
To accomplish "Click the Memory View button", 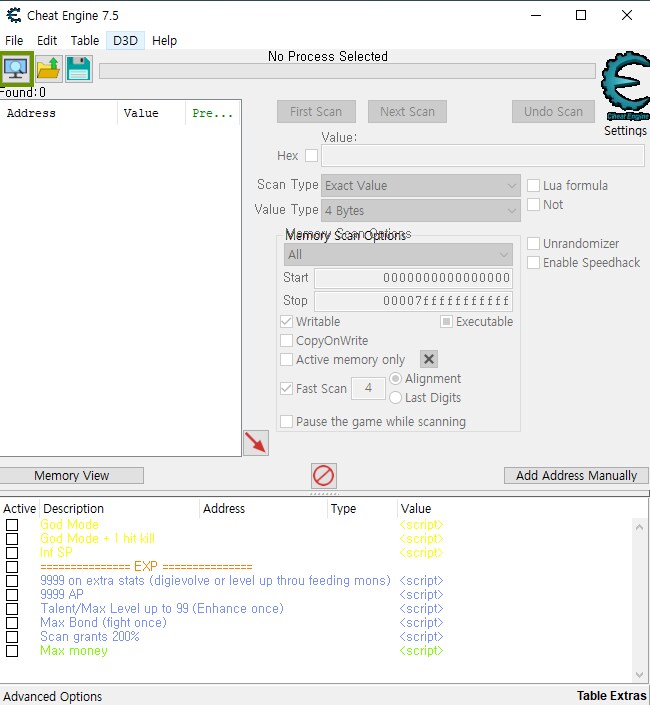I will click(x=71, y=476).
